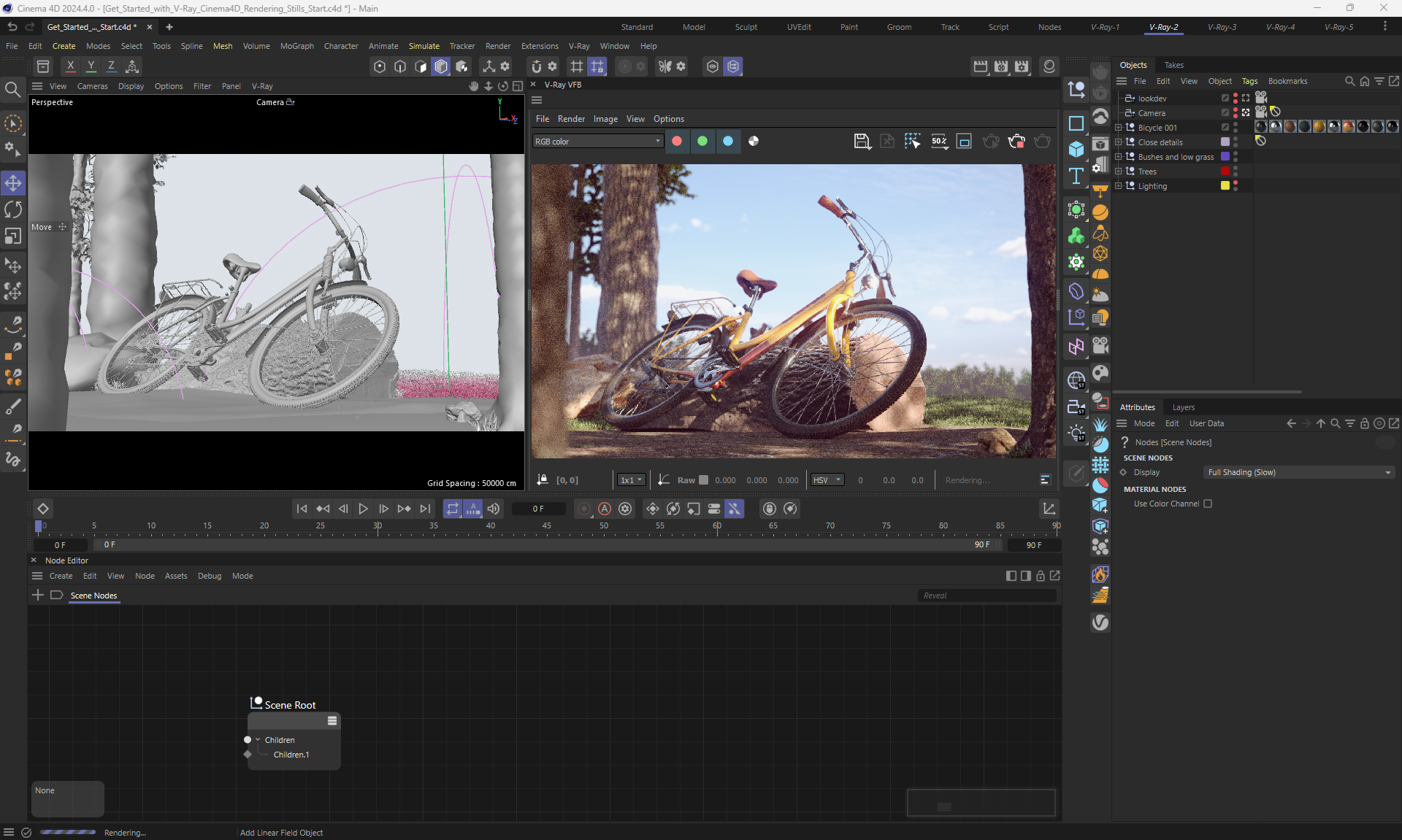Toggle the Use Color Channel checkbox
1402x840 pixels.
[1208, 504]
